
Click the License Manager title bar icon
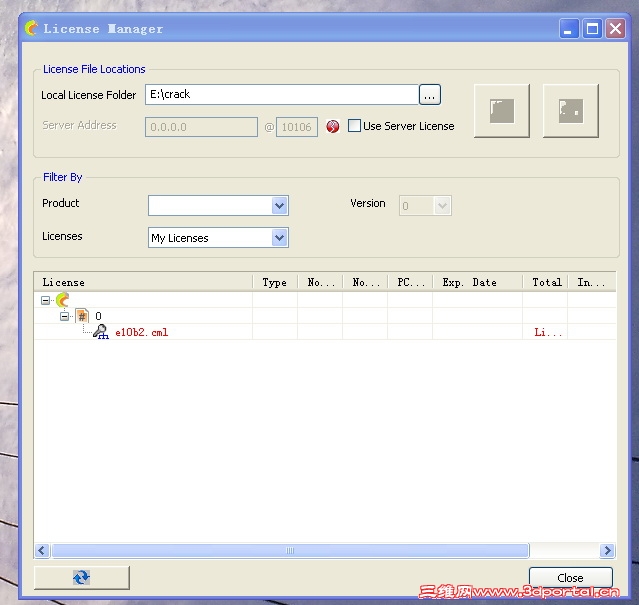tap(32, 28)
